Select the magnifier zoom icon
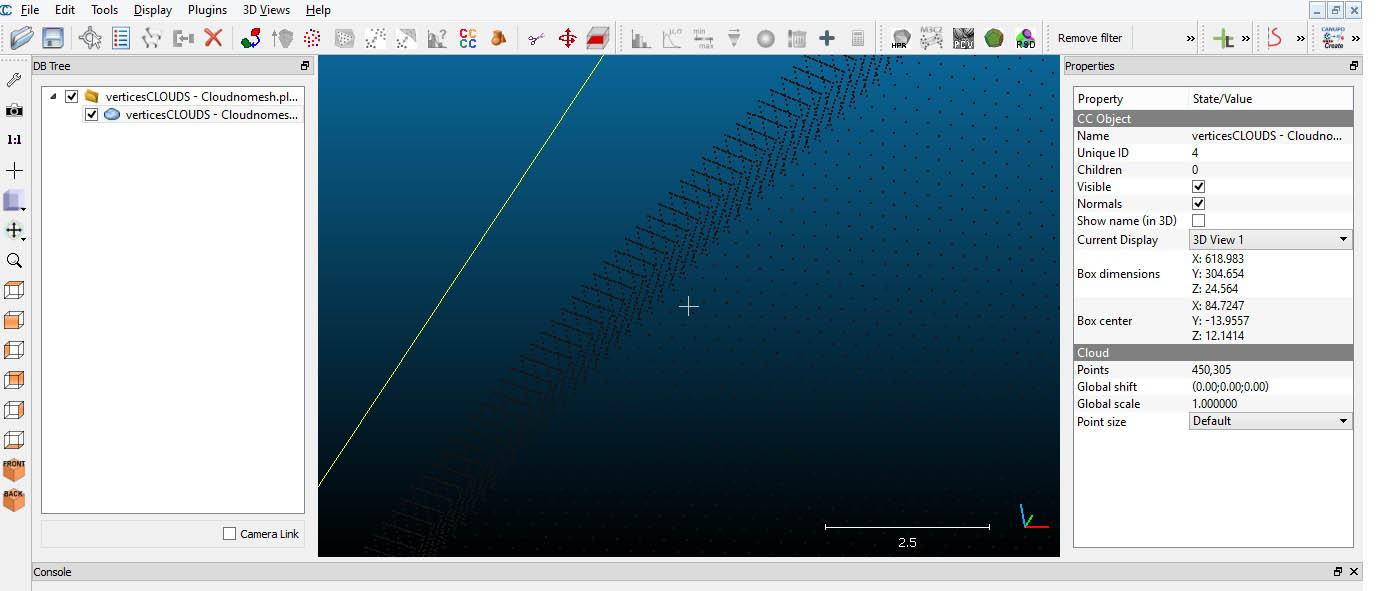The width and height of the screenshot is (1389, 591). tap(14, 260)
